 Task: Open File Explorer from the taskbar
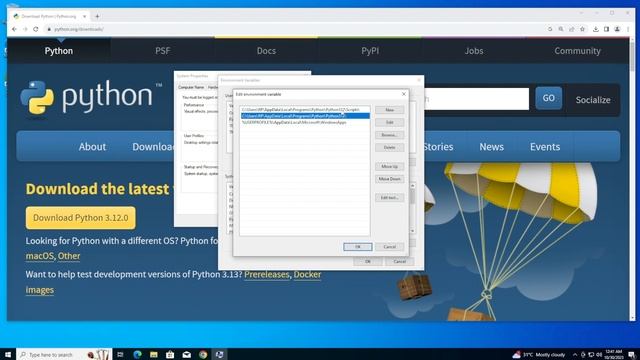click(x=153, y=354)
